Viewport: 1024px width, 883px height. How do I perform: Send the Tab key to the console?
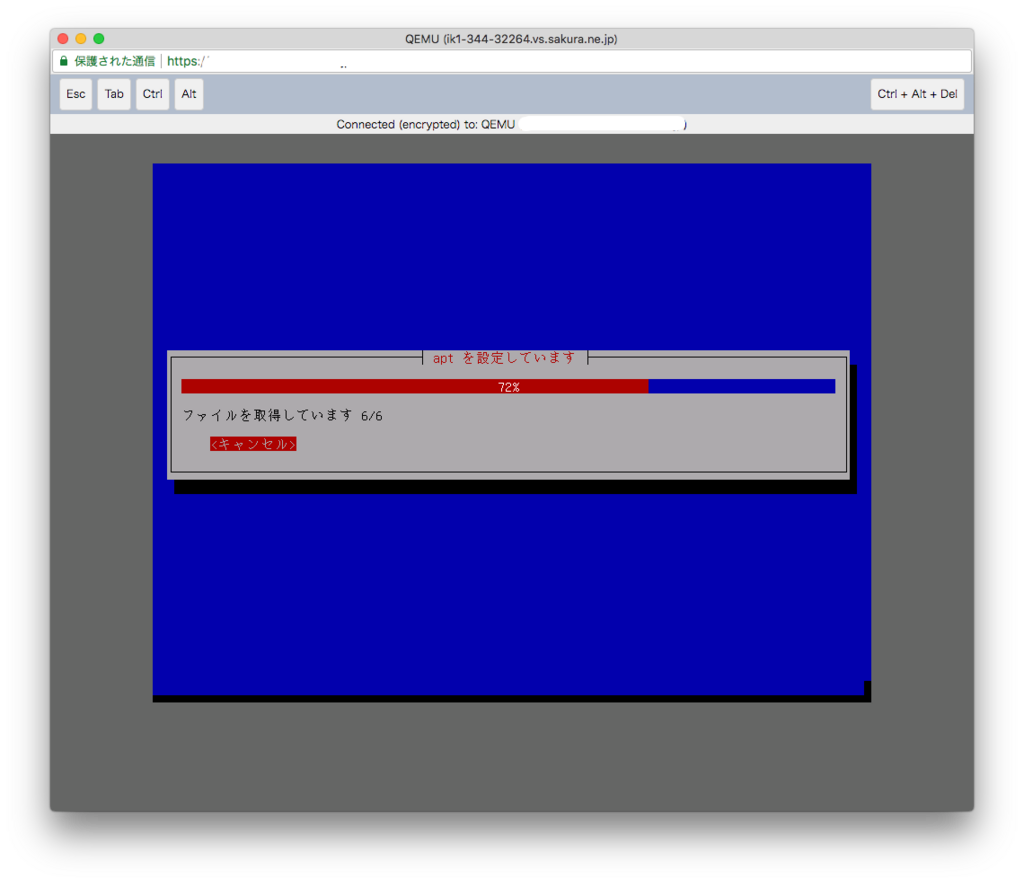(114, 94)
